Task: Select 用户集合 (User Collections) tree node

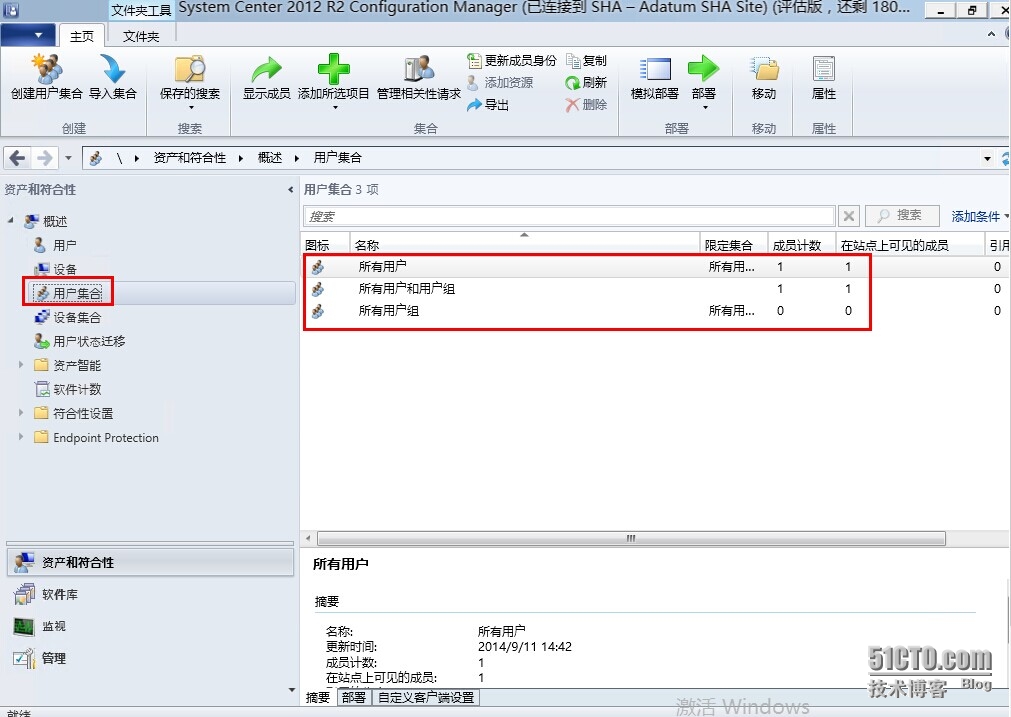Action: [x=68, y=293]
